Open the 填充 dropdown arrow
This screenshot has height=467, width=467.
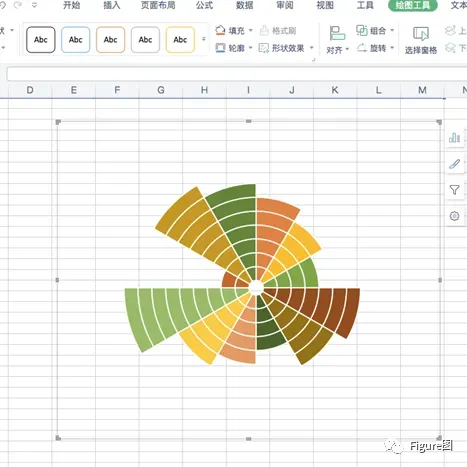(x=251, y=30)
